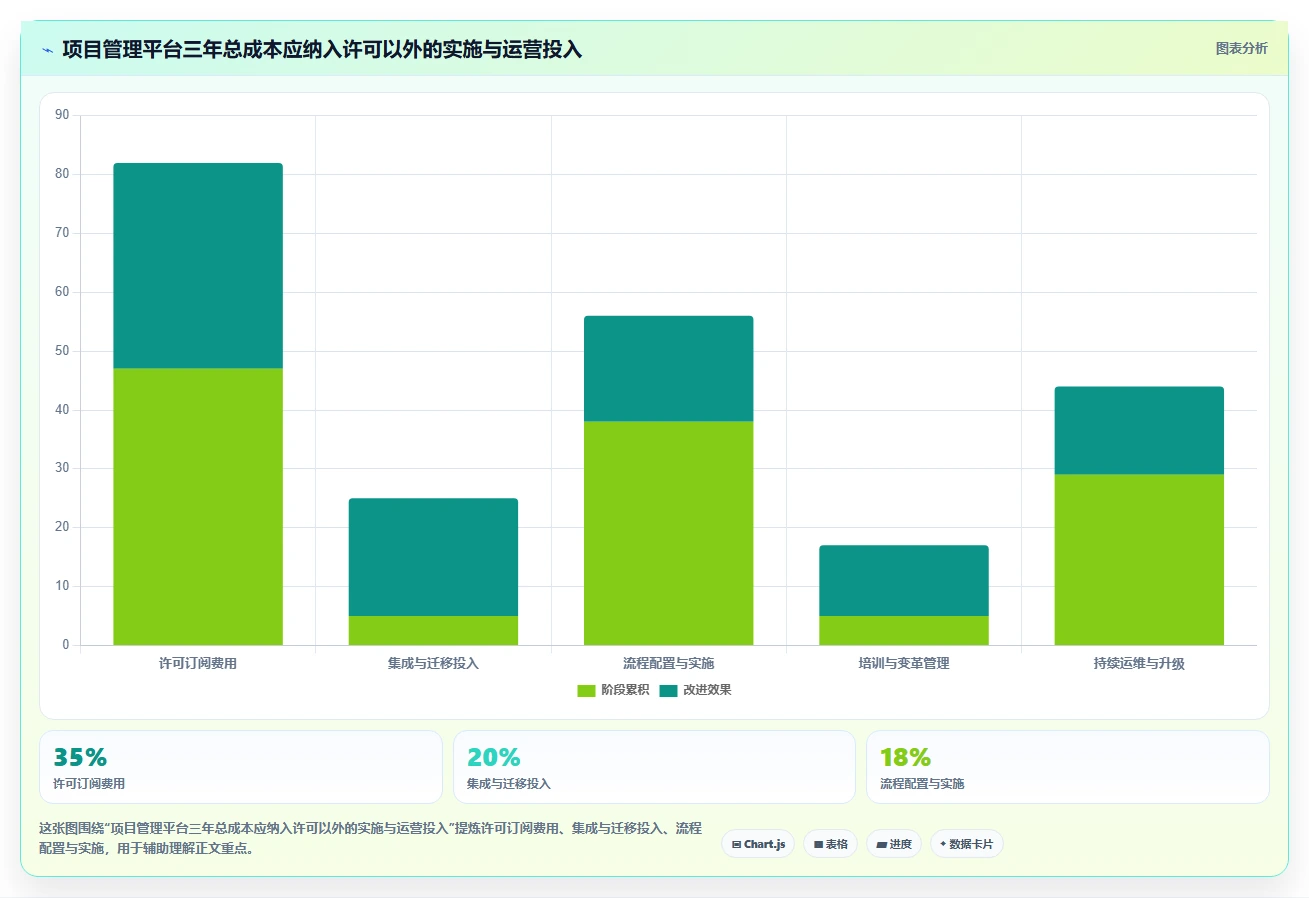Viewport: 1309px width, 898px height.
Task: Click the chart title 项目管理平台三年总成本 heading
Action: point(322,49)
